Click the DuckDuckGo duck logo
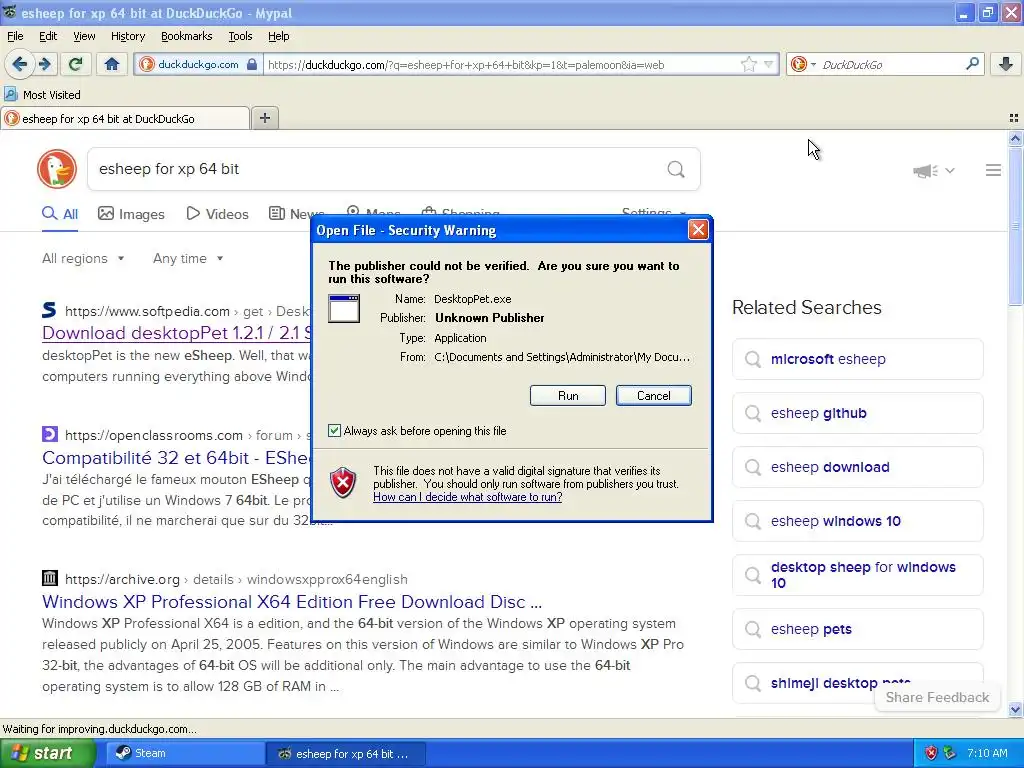The width and height of the screenshot is (1024, 768). (x=57, y=169)
